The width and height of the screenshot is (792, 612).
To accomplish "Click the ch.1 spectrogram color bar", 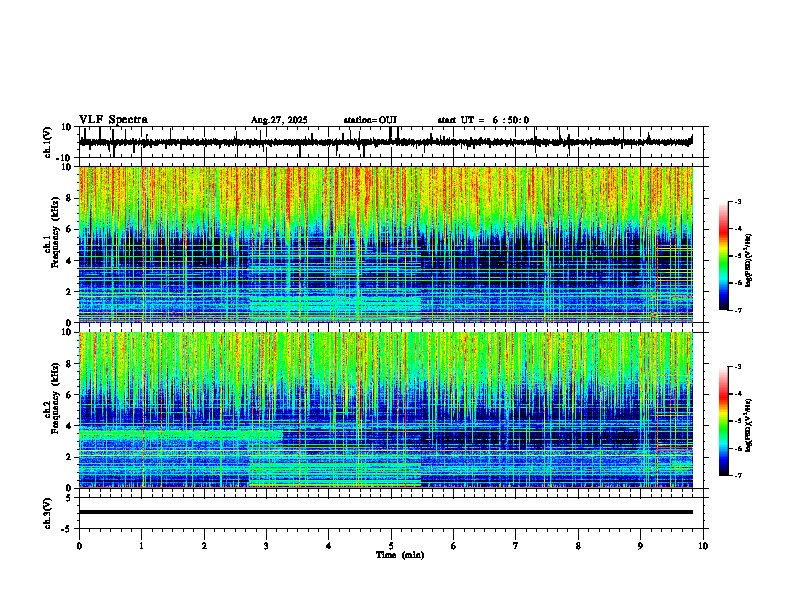I will pos(724,256).
